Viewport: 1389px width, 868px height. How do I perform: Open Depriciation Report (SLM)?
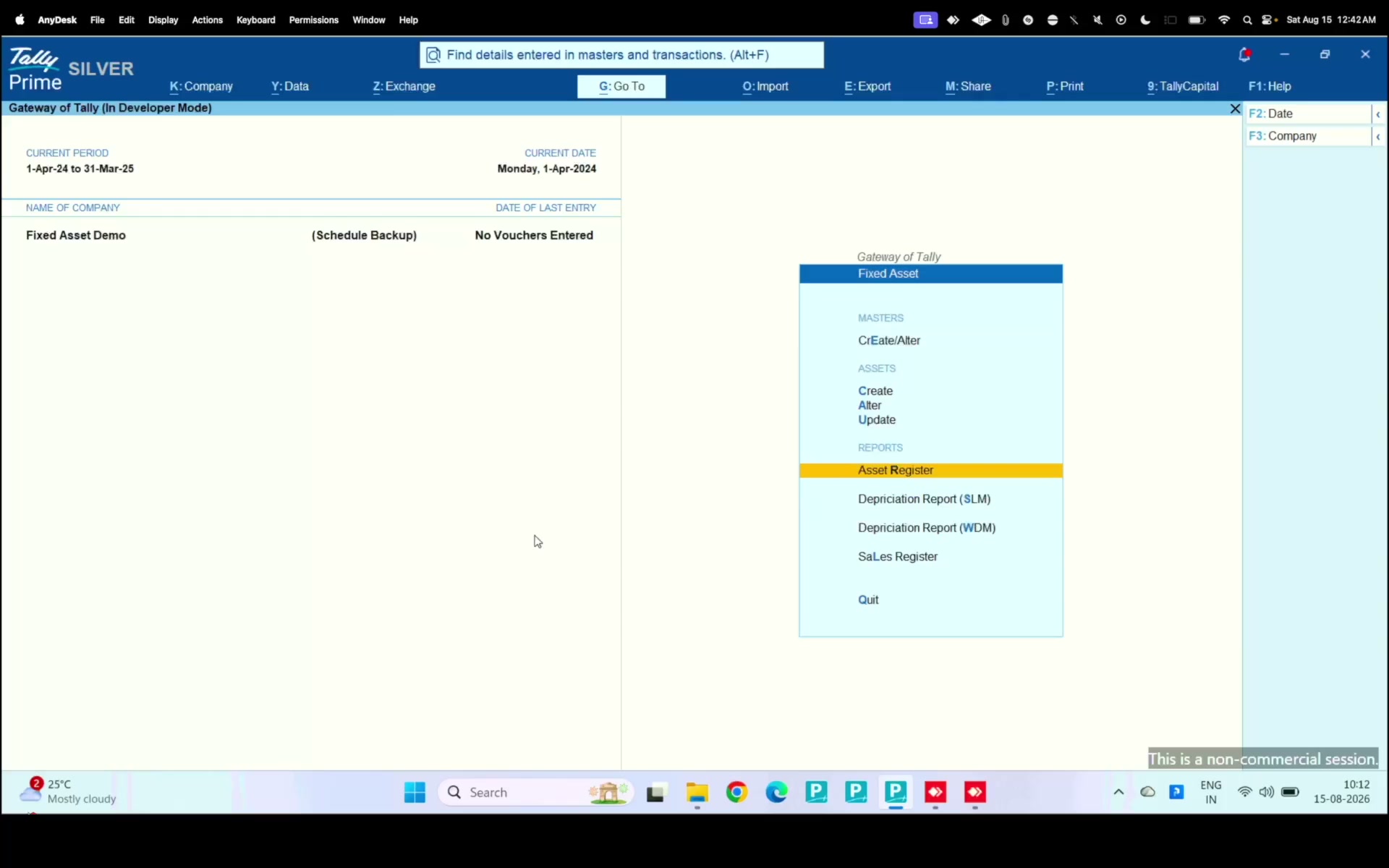pos(925,499)
